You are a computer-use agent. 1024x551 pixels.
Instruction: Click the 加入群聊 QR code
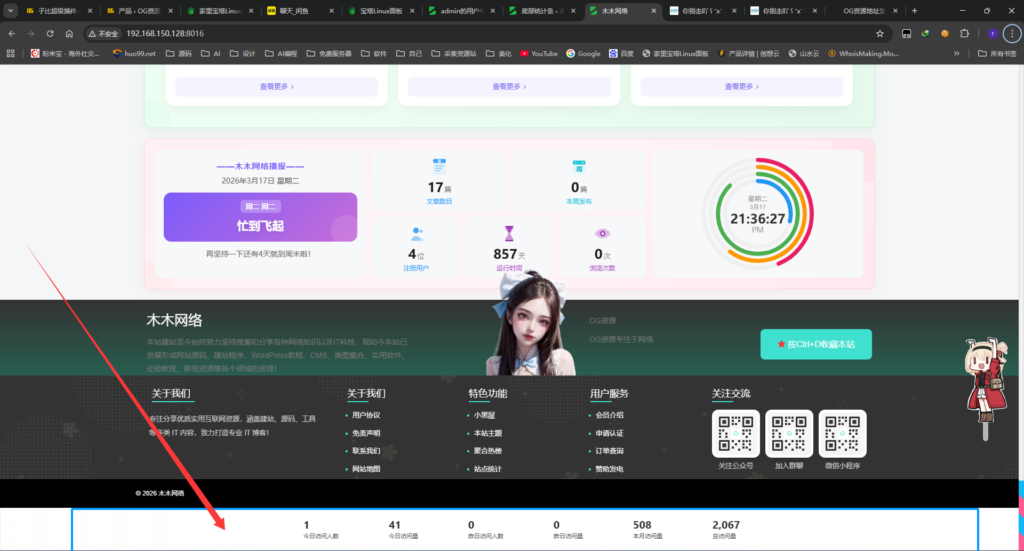(789, 433)
